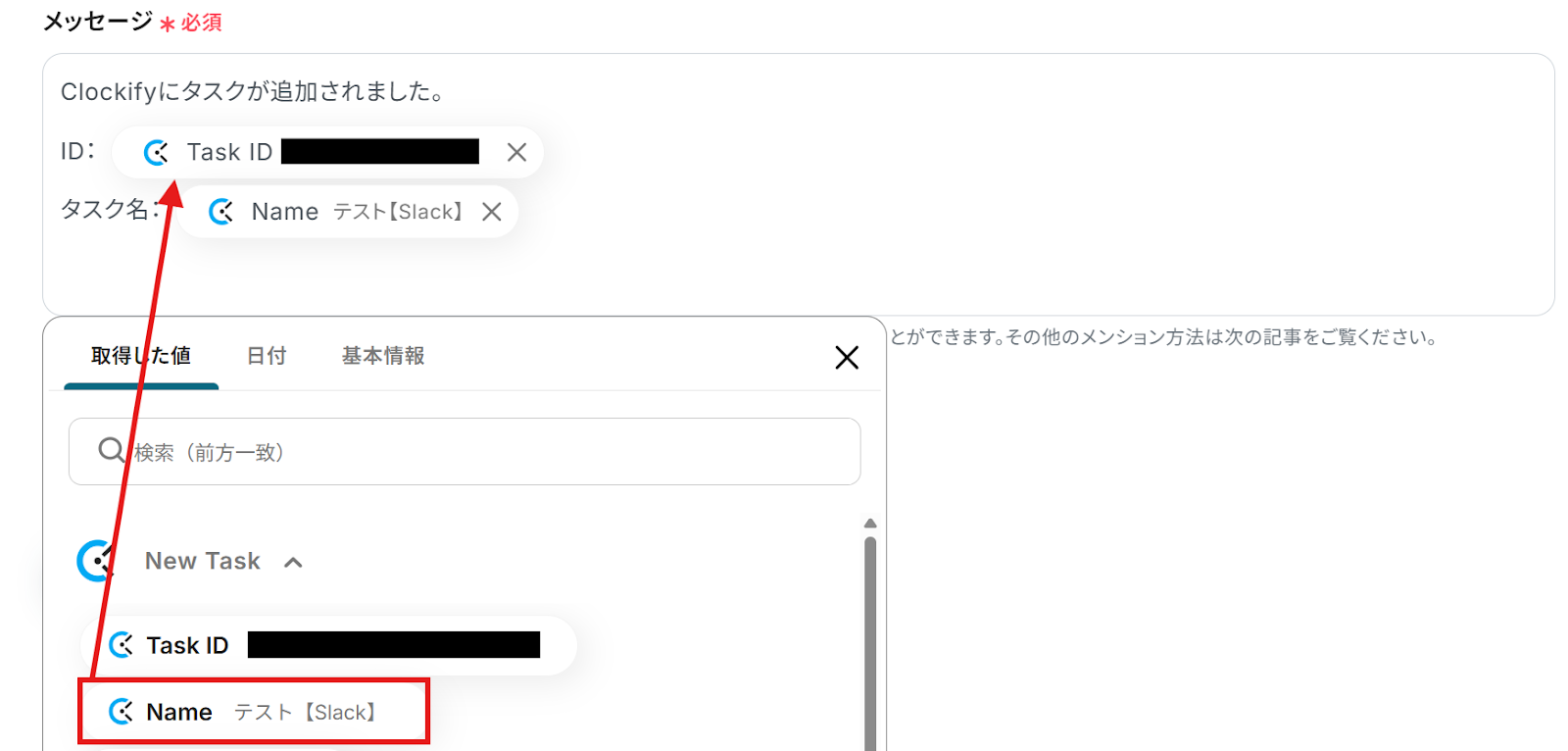Click Clockify icon on Task ID list item
This screenshot has height=751, width=1568.
pyautogui.click(x=122, y=645)
